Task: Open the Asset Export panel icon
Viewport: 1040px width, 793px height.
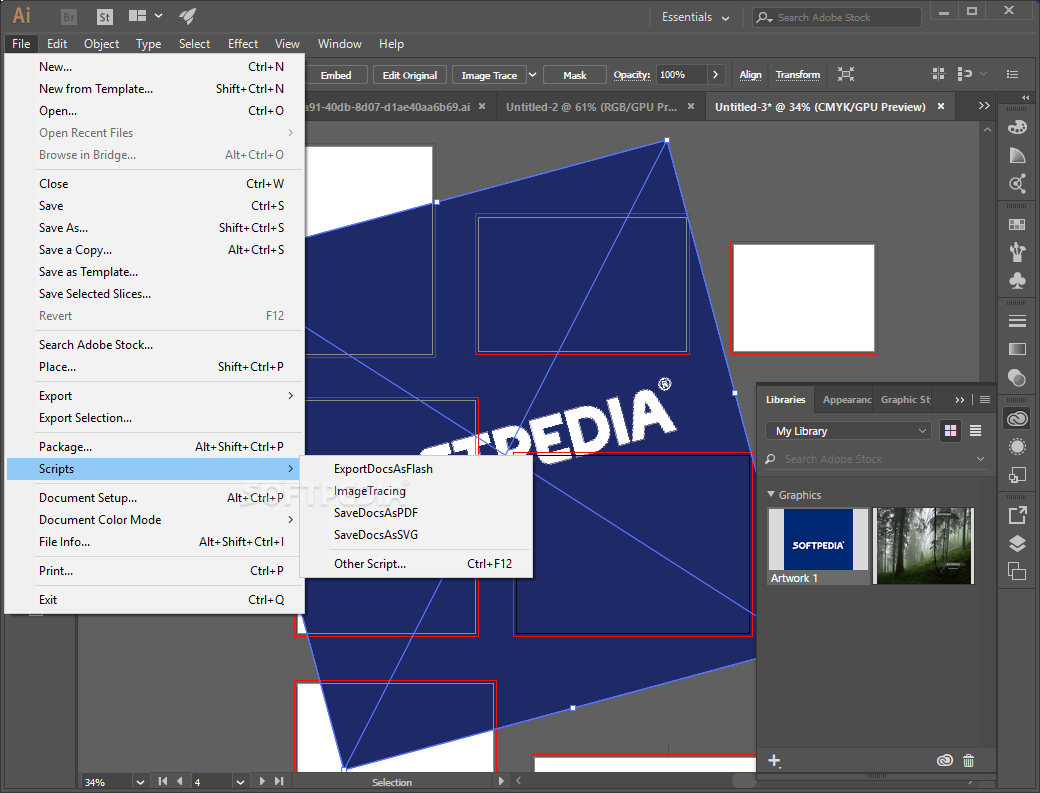Action: click(x=1017, y=515)
